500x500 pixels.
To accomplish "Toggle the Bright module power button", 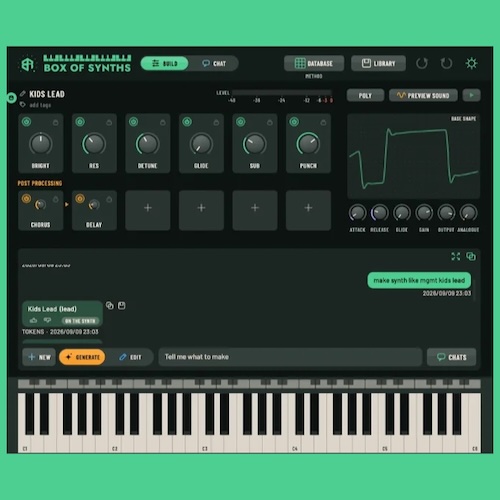I will (x=27, y=122).
